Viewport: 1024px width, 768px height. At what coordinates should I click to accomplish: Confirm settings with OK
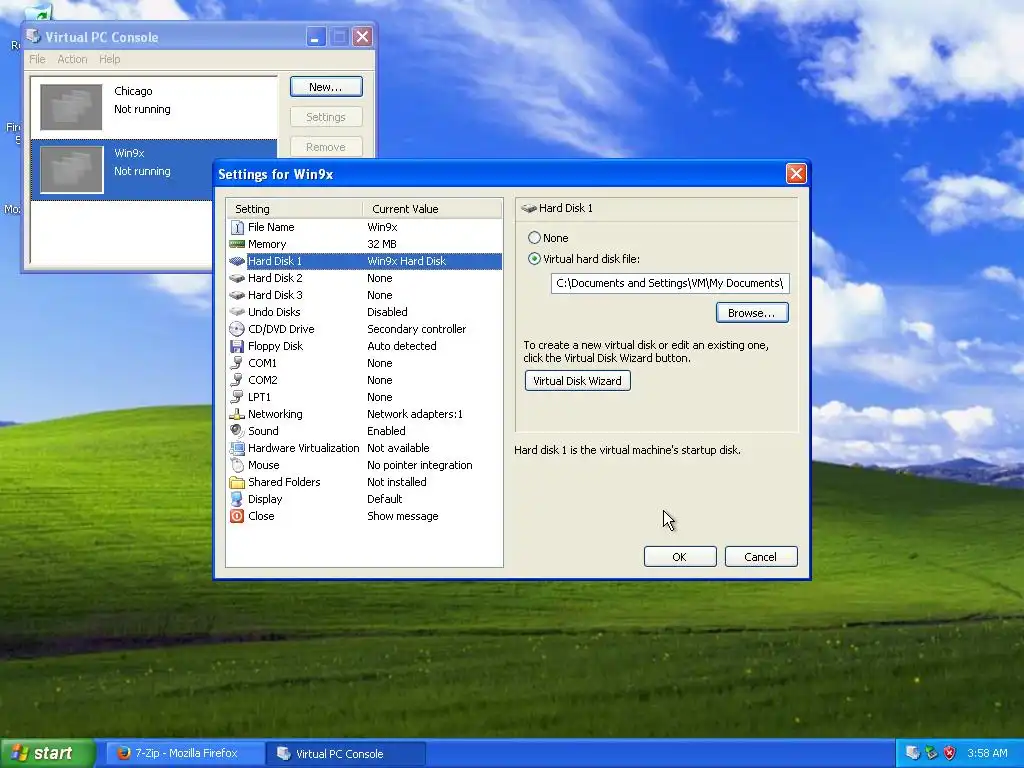pyautogui.click(x=680, y=556)
